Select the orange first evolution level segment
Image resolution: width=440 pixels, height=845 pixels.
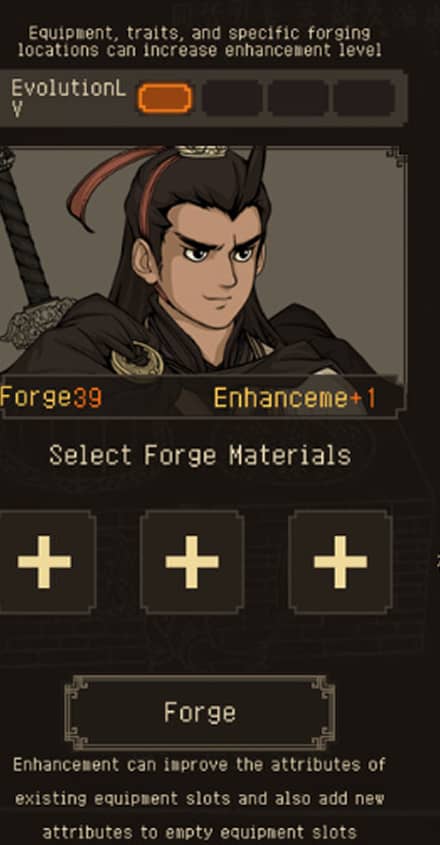click(x=165, y=99)
